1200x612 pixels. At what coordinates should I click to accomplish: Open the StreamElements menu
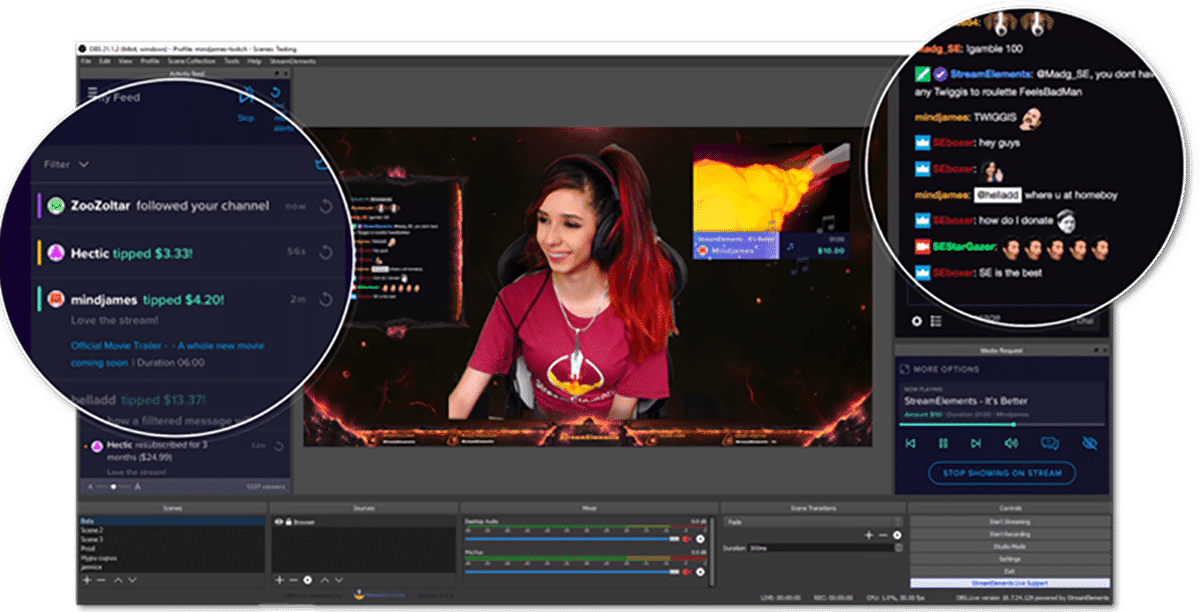click(293, 62)
